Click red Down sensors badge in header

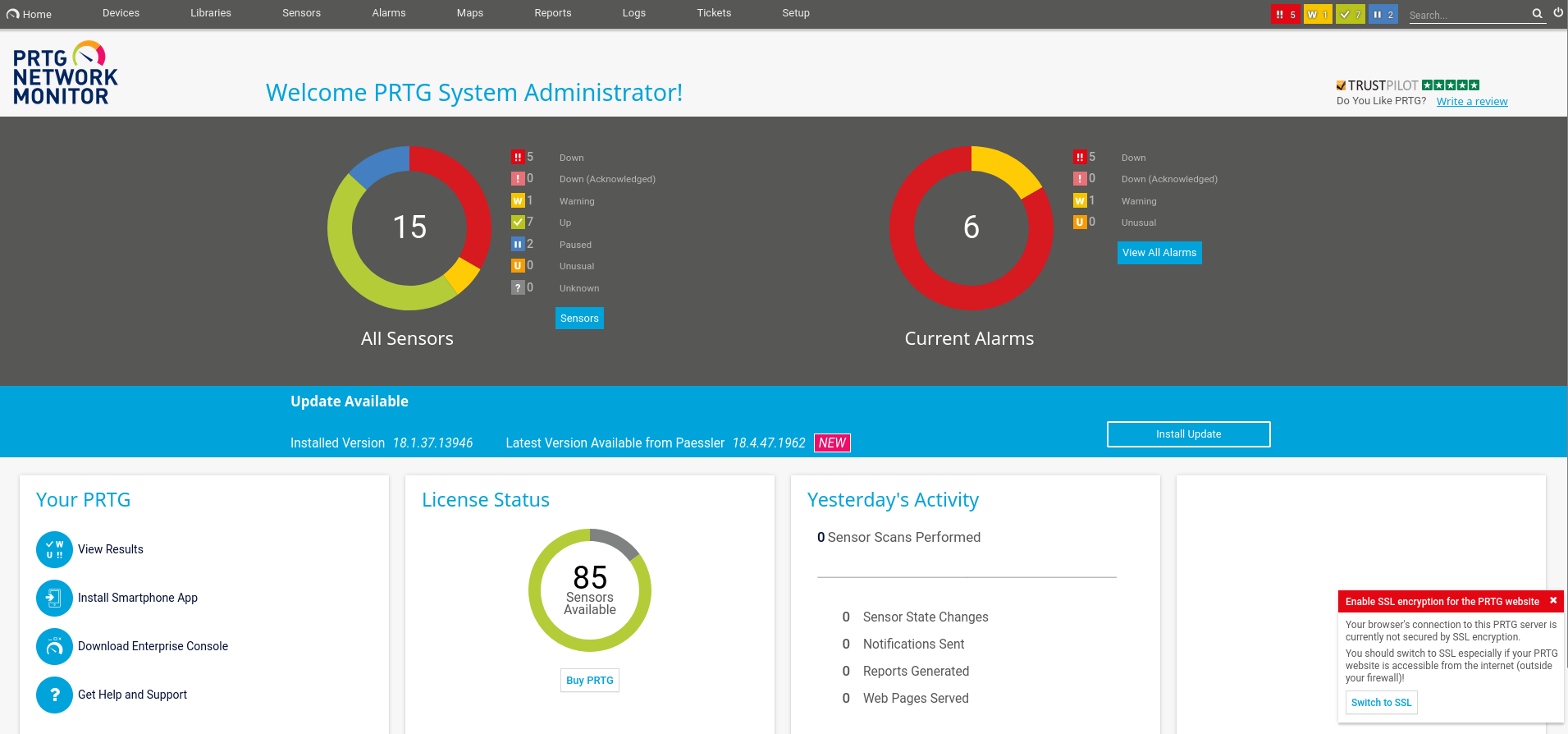[1285, 15]
